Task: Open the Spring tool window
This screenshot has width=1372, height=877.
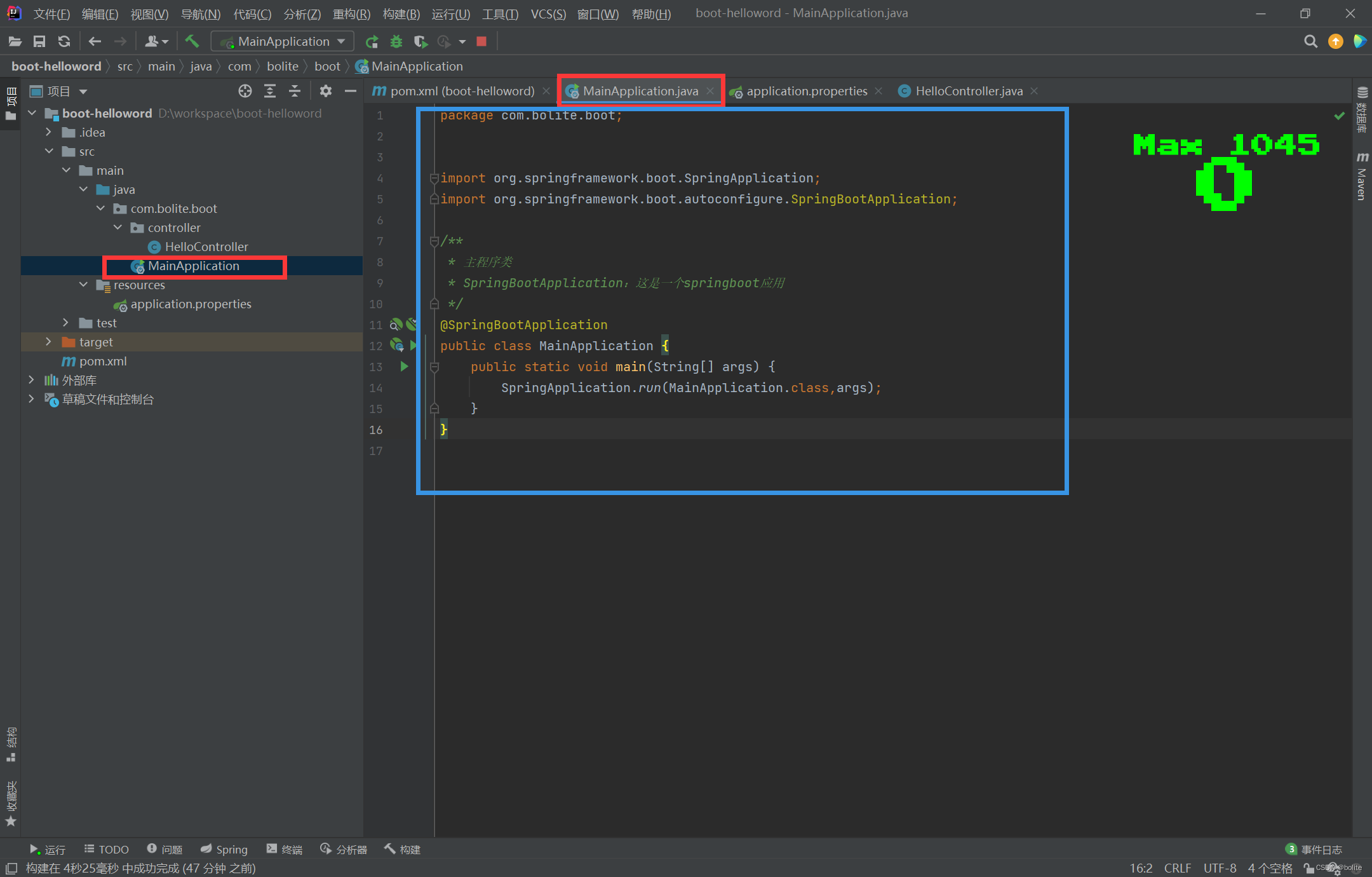Action: [224, 850]
